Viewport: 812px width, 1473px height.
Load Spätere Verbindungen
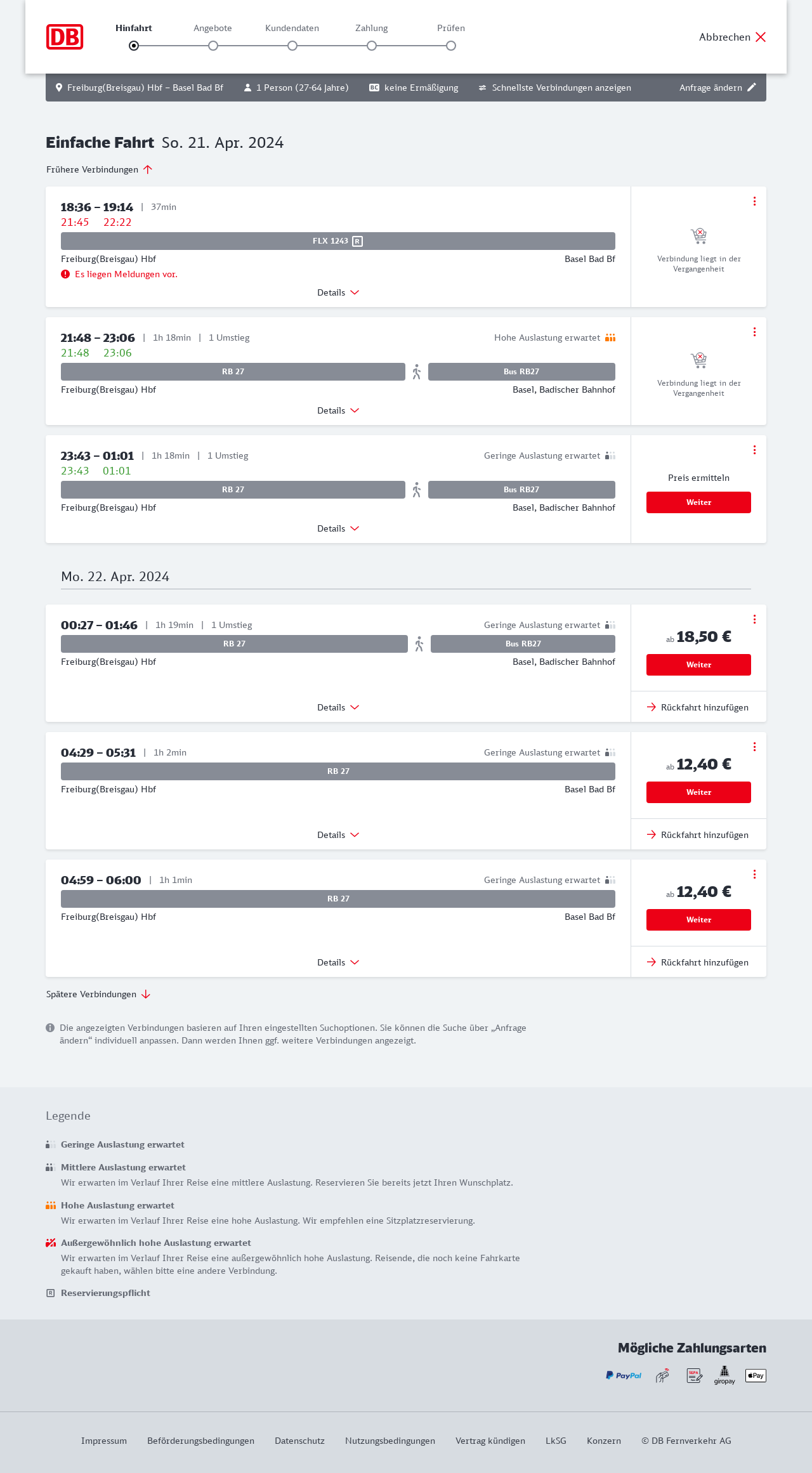tap(98, 994)
